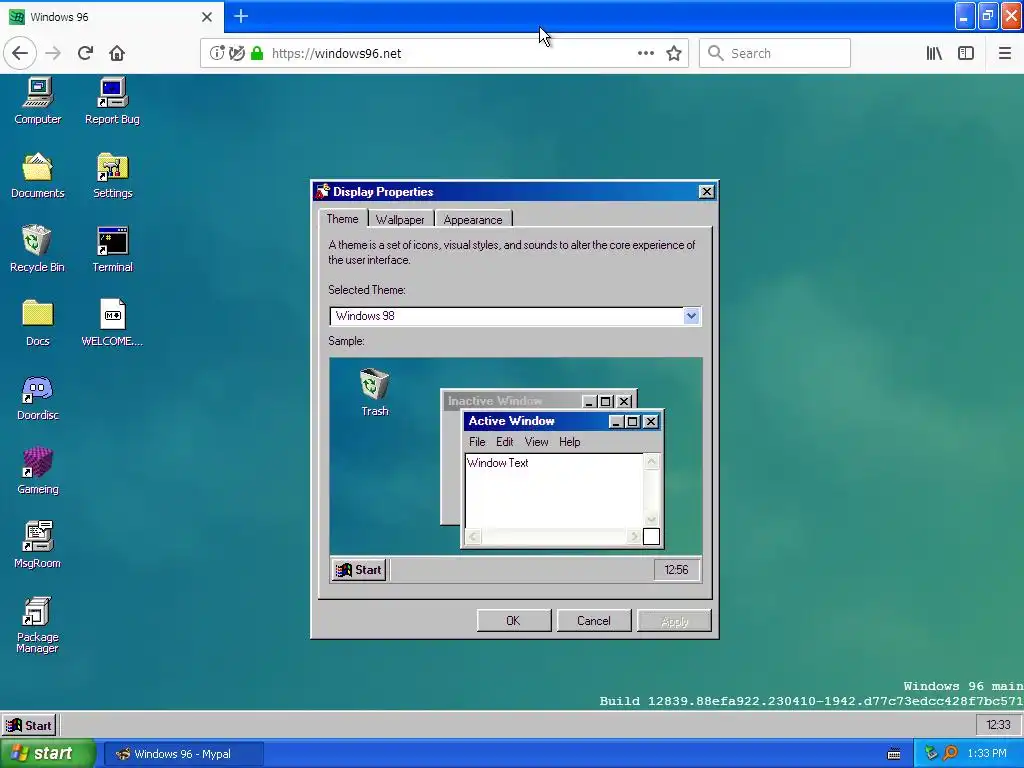Image resolution: width=1024 pixels, height=768 pixels.
Task: Show the site security padlock info
Action: click(257, 54)
